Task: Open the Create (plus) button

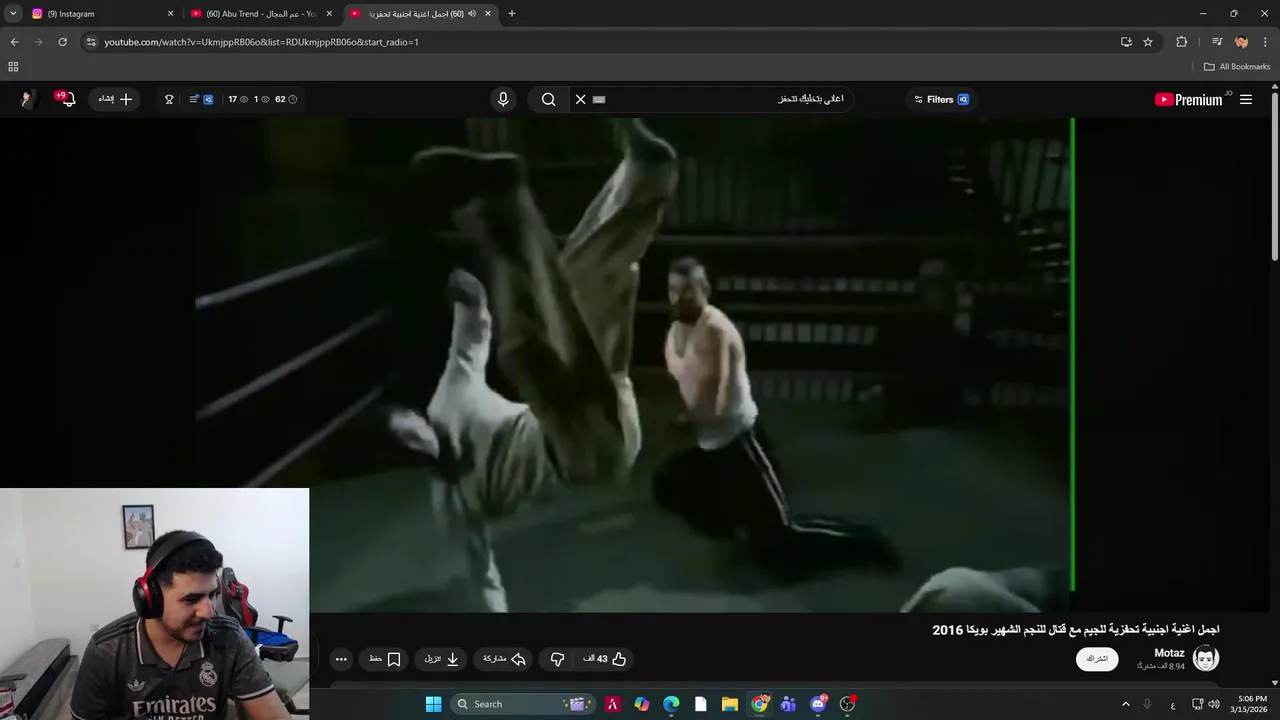Action: click(x=116, y=99)
